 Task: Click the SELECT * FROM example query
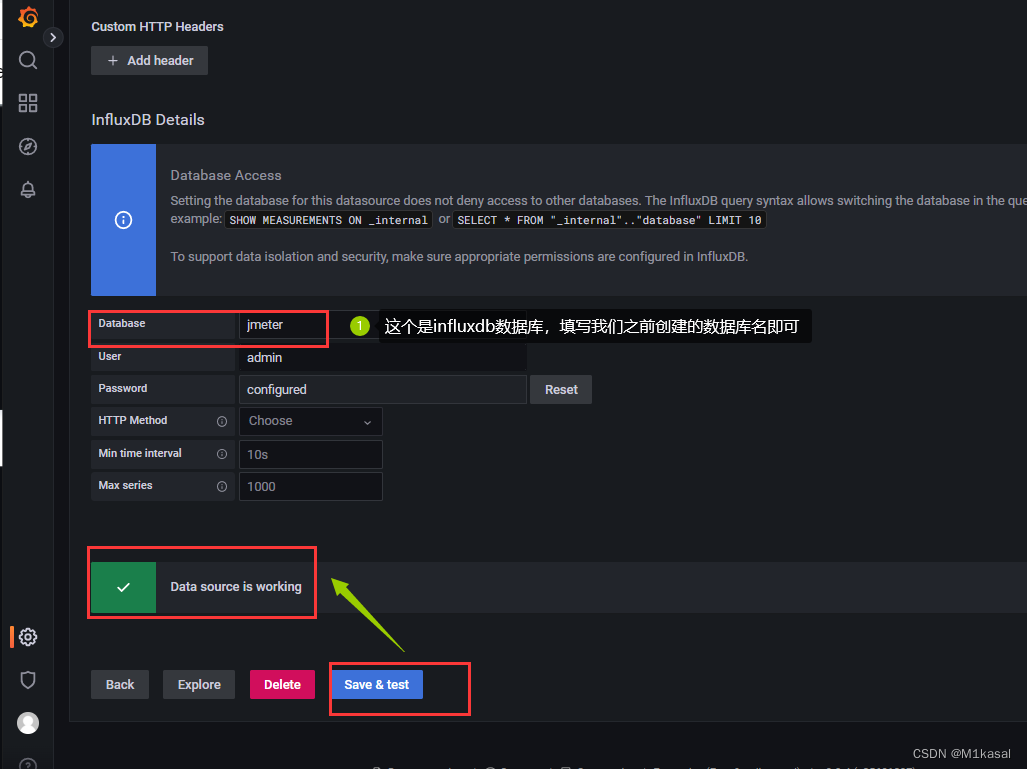[x=609, y=220]
